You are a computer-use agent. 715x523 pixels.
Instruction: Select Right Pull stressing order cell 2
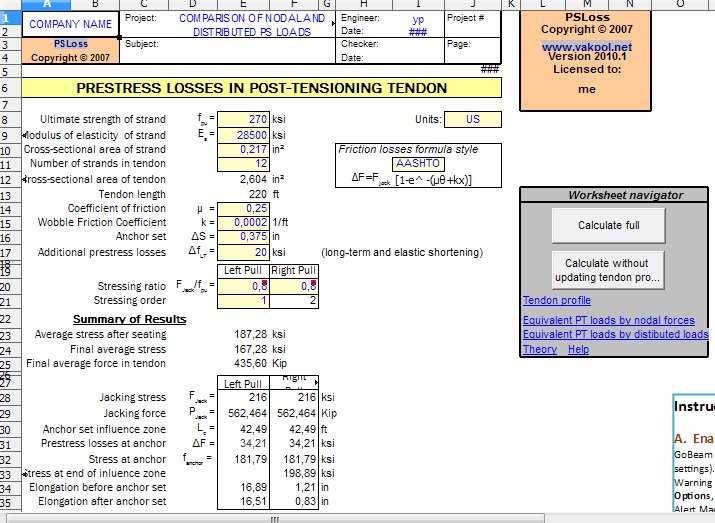tap(294, 301)
